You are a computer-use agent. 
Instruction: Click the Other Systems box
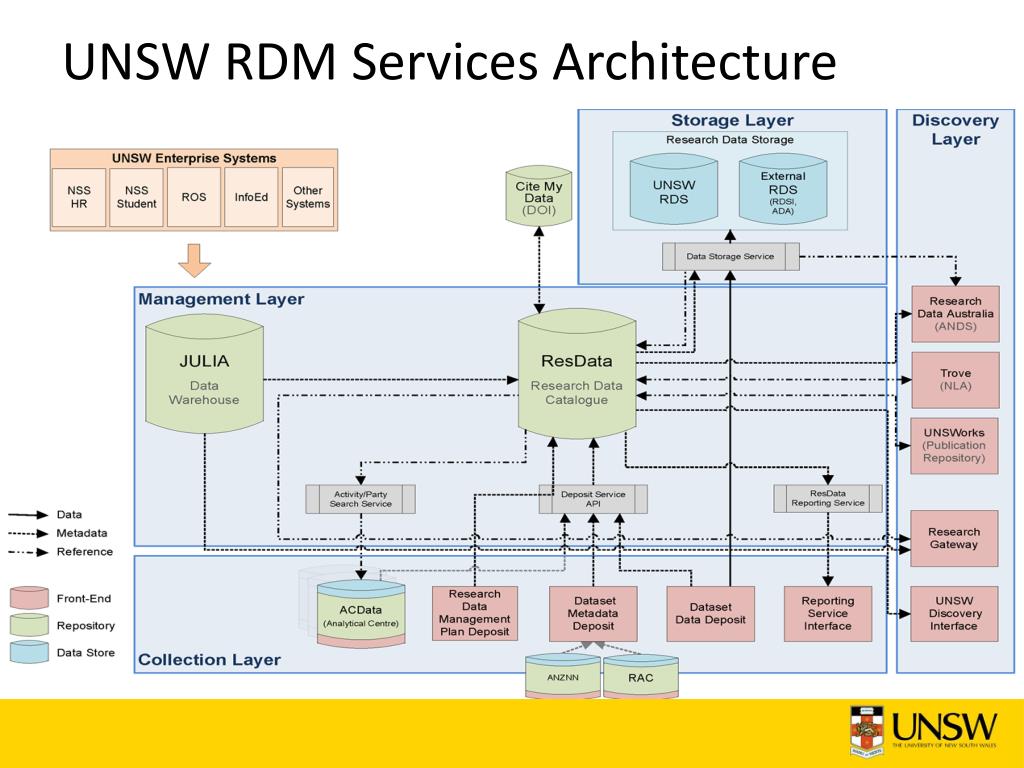[x=308, y=197]
